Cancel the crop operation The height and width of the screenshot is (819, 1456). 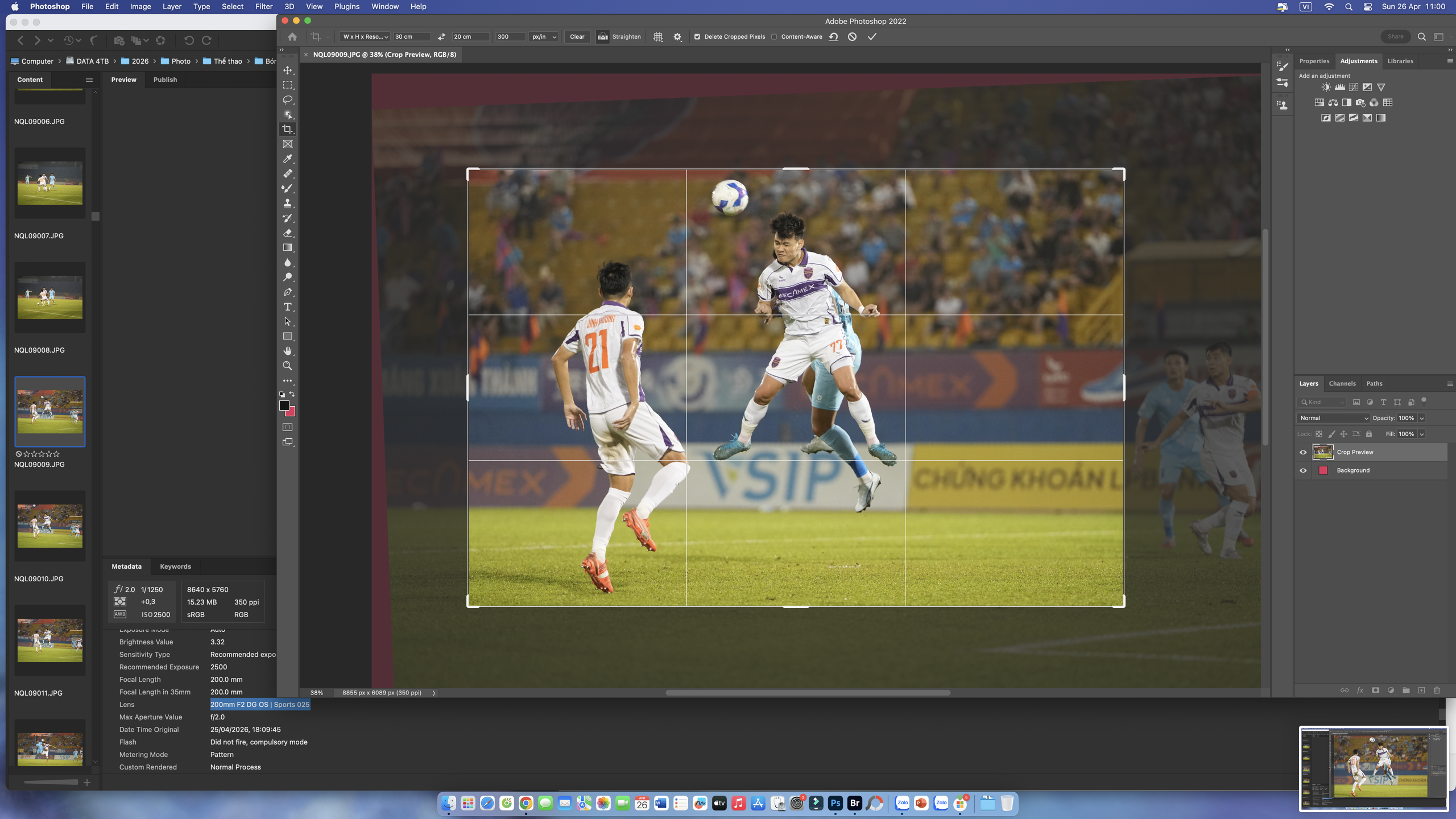point(852,36)
